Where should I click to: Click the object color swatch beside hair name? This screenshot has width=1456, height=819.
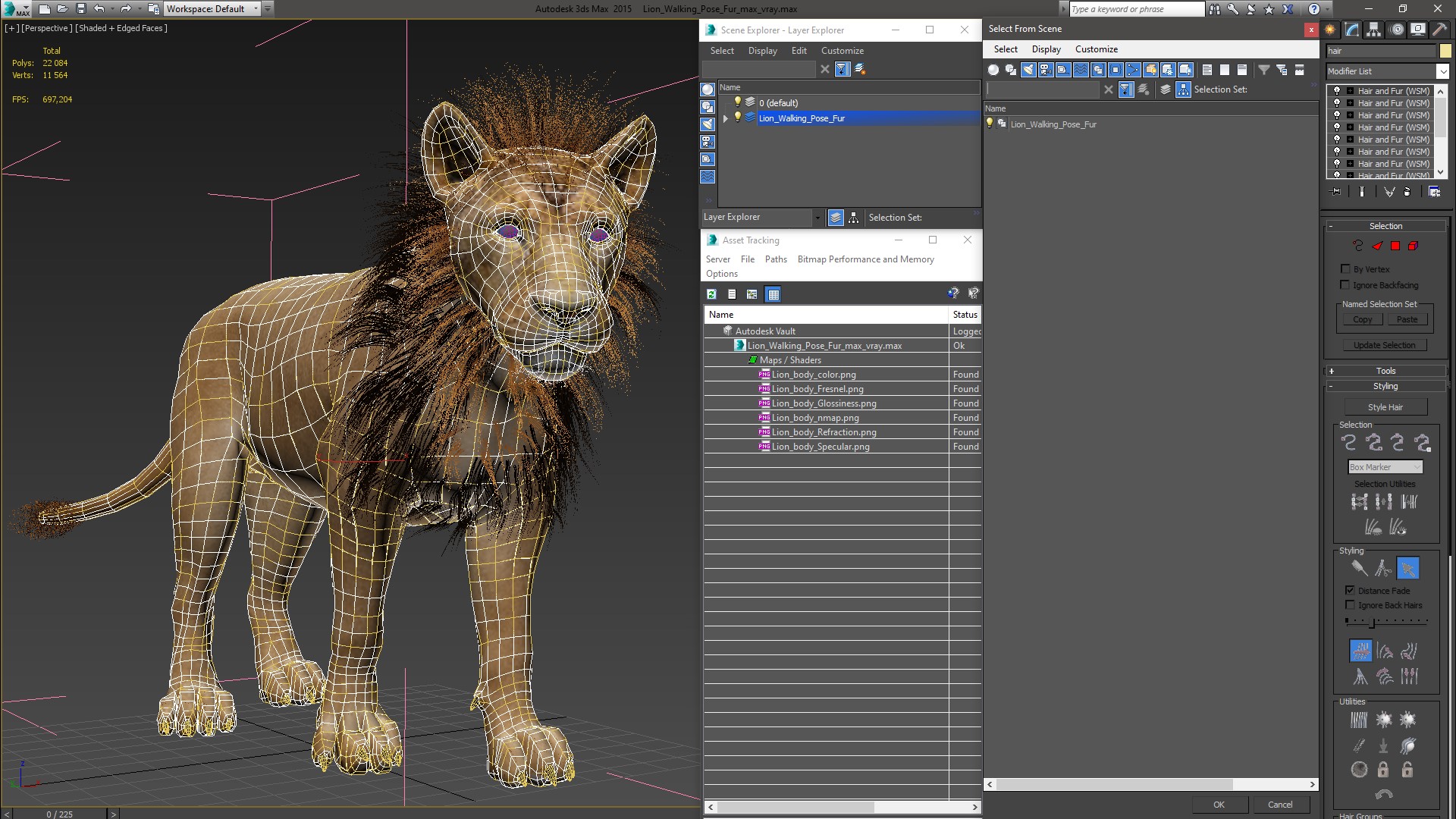[x=1445, y=51]
